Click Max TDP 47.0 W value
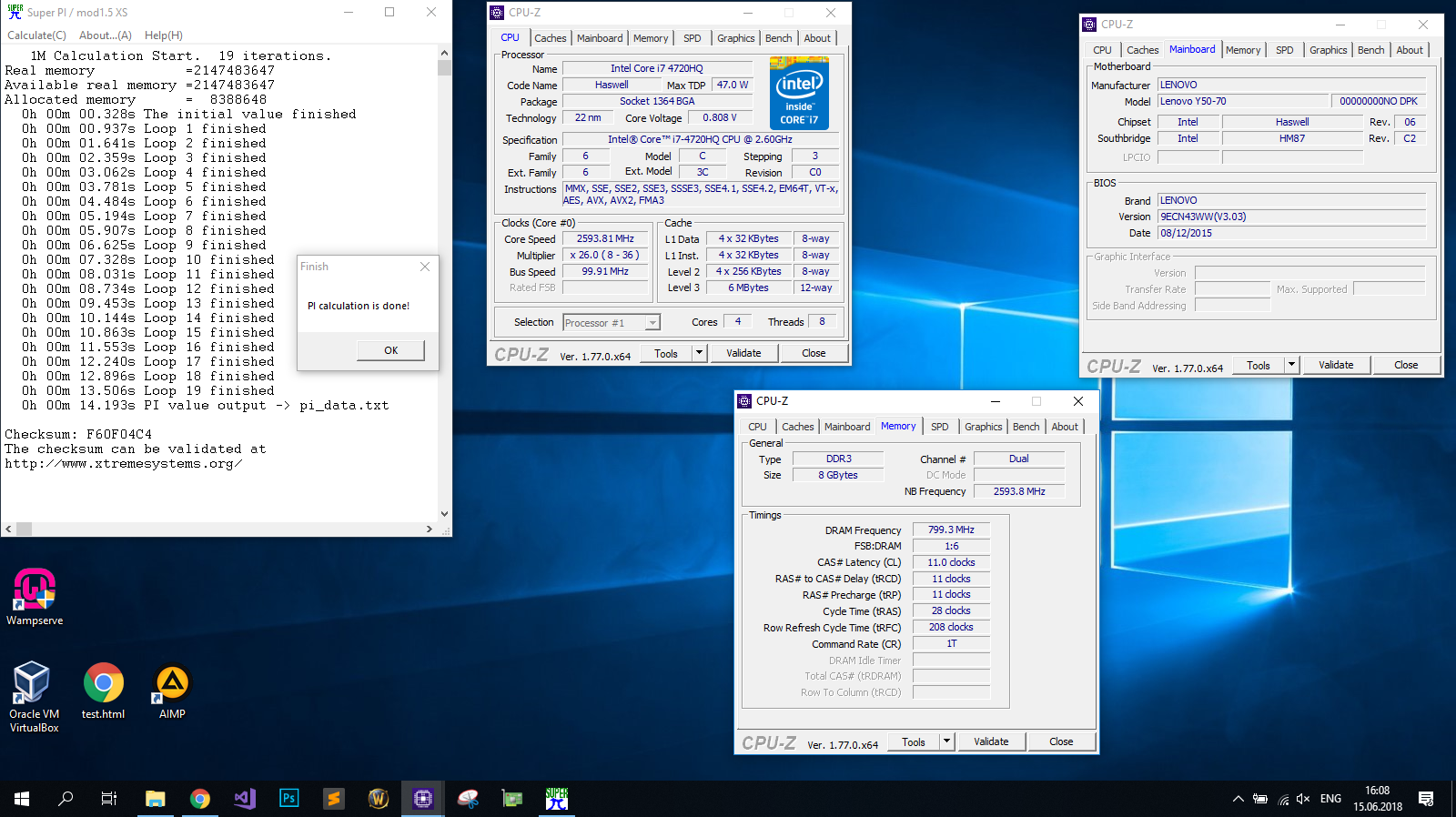The width and height of the screenshot is (1456, 817). [732, 85]
